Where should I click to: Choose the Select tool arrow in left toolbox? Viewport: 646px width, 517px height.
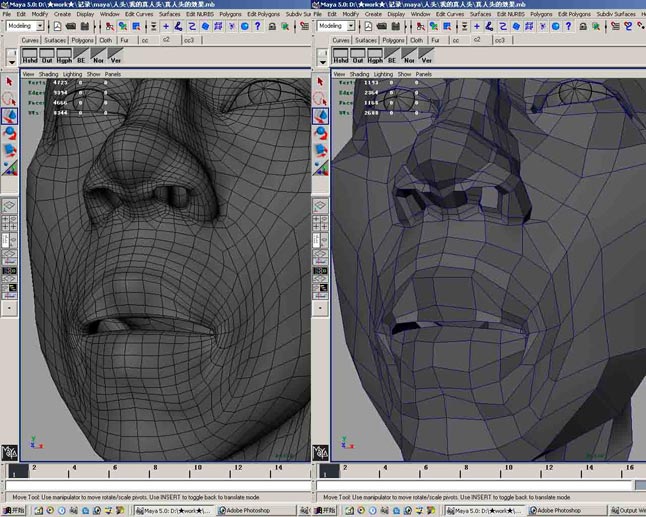9,82
